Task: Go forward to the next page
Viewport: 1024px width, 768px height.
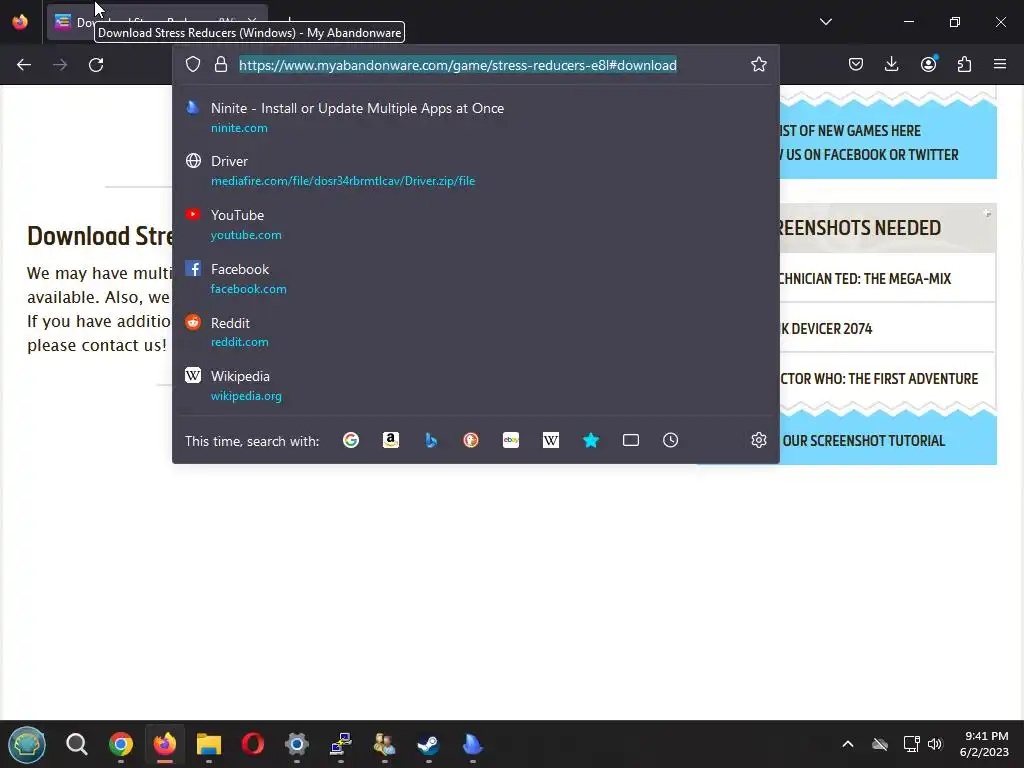Action: (x=60, y=65)
